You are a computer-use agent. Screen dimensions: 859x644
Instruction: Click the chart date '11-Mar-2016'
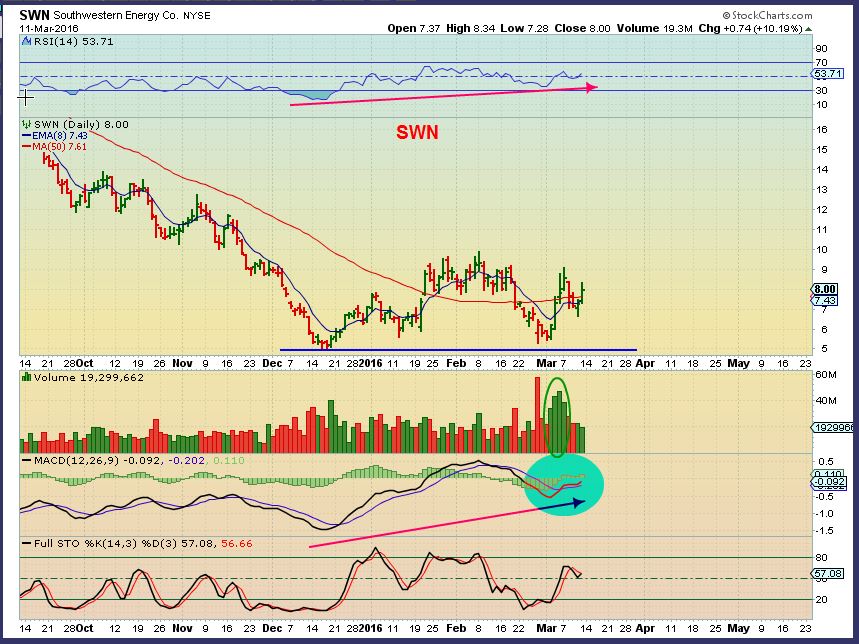[x=49, y=28]
